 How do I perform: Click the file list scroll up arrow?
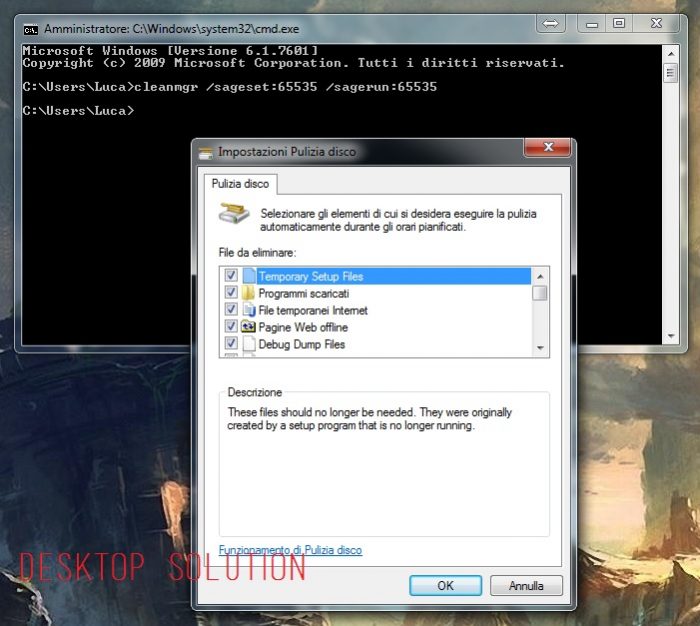click(x=540, y=276)
